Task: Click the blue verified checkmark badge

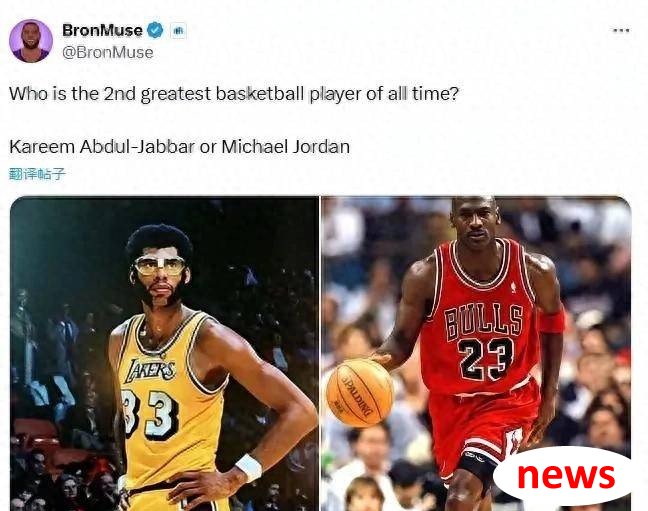Action: 155,30
